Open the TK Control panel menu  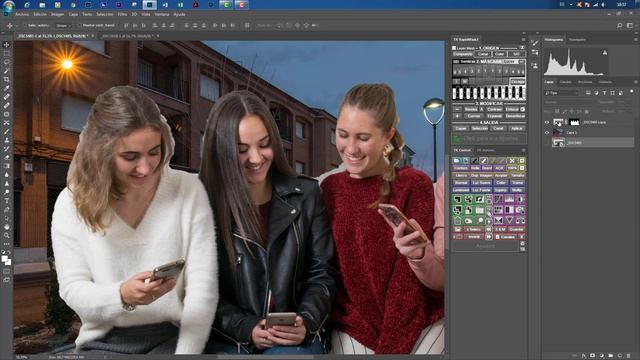(x=523, y=150)
